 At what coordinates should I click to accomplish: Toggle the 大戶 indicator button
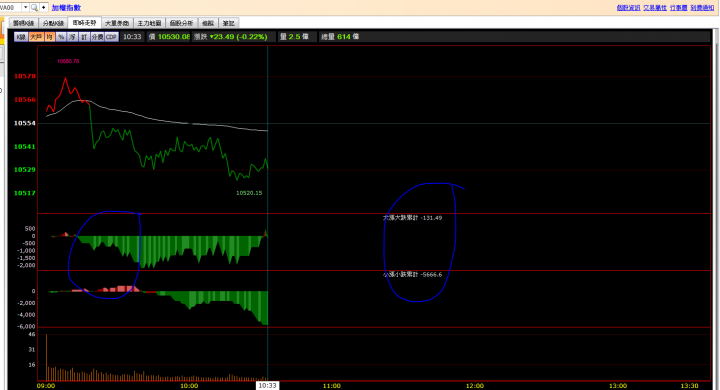pyautogui.click(x=36, y=37)
